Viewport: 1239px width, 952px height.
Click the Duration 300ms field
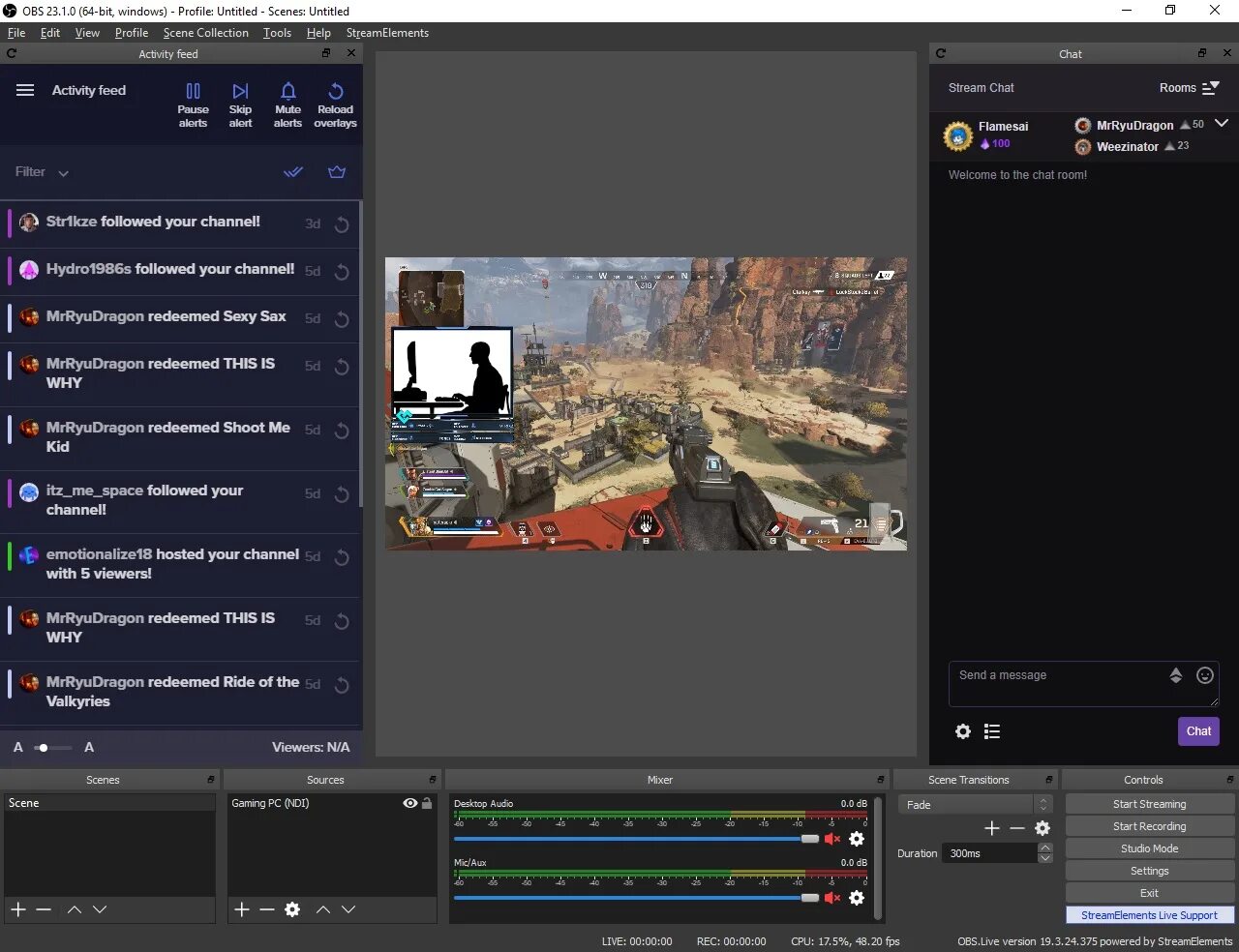click(991, 853)
